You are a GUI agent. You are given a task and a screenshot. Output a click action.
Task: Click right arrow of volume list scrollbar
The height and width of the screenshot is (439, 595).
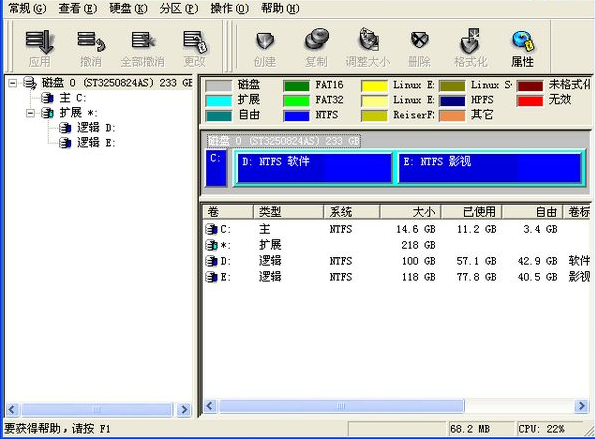tap(581, 406)
